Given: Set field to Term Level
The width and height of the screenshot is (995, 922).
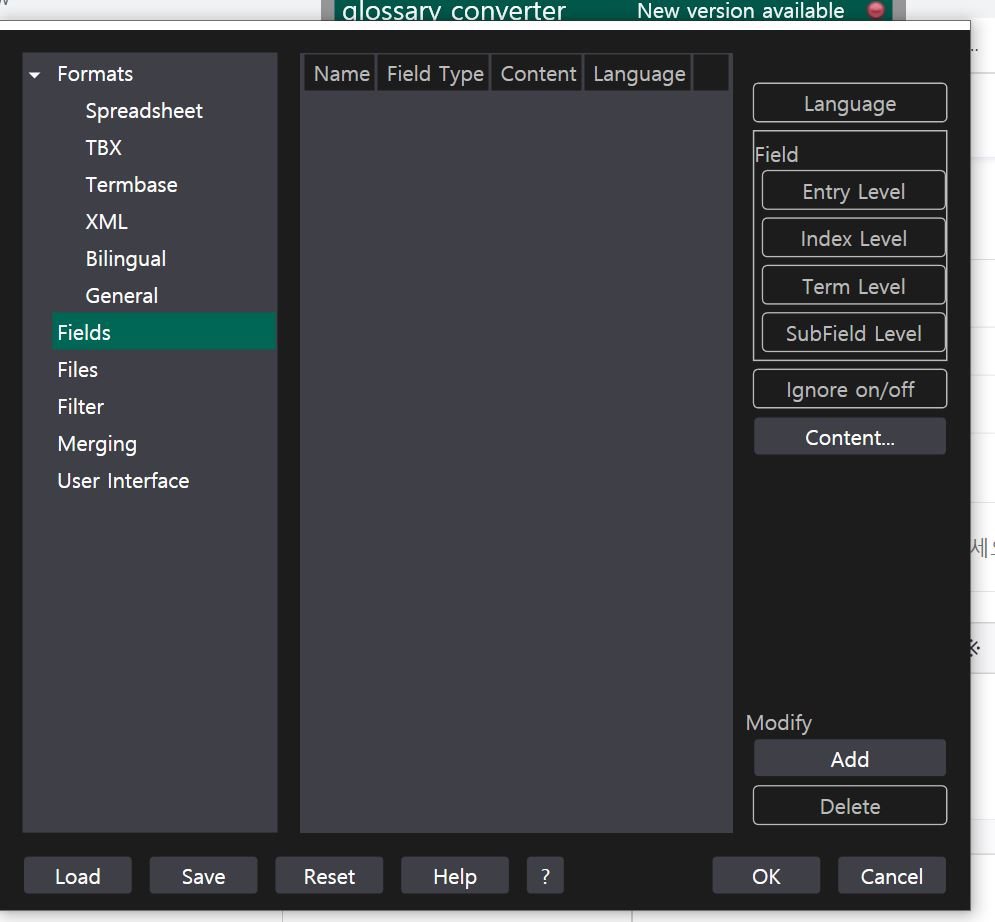Looking at the screenshot, I should (x=853, y=287).
